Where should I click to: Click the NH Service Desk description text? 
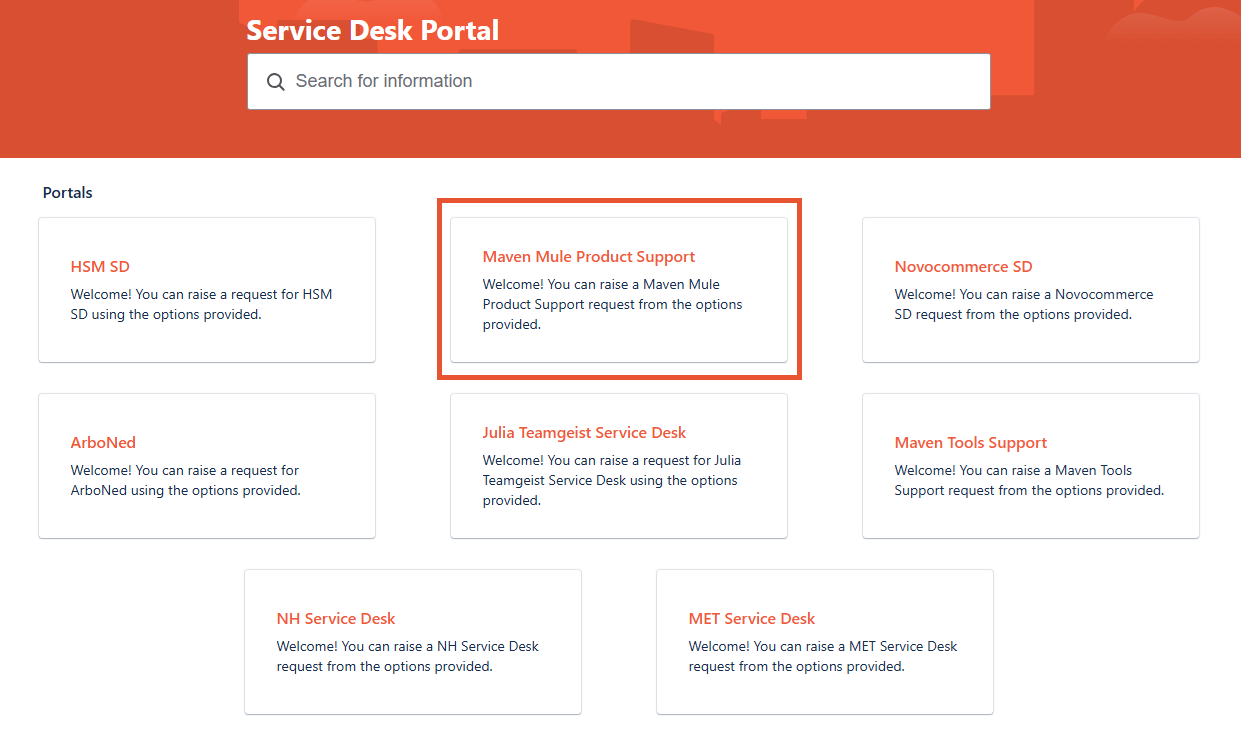407,657
